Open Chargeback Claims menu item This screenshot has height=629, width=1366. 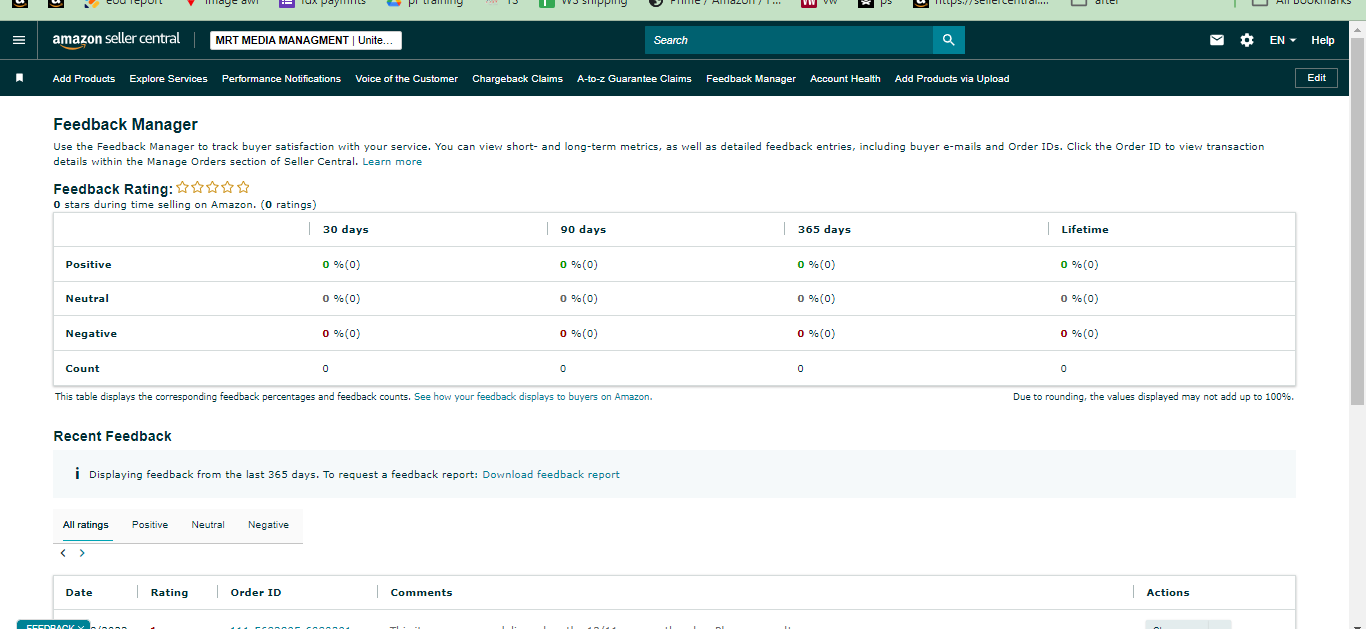tap(517, 78)
